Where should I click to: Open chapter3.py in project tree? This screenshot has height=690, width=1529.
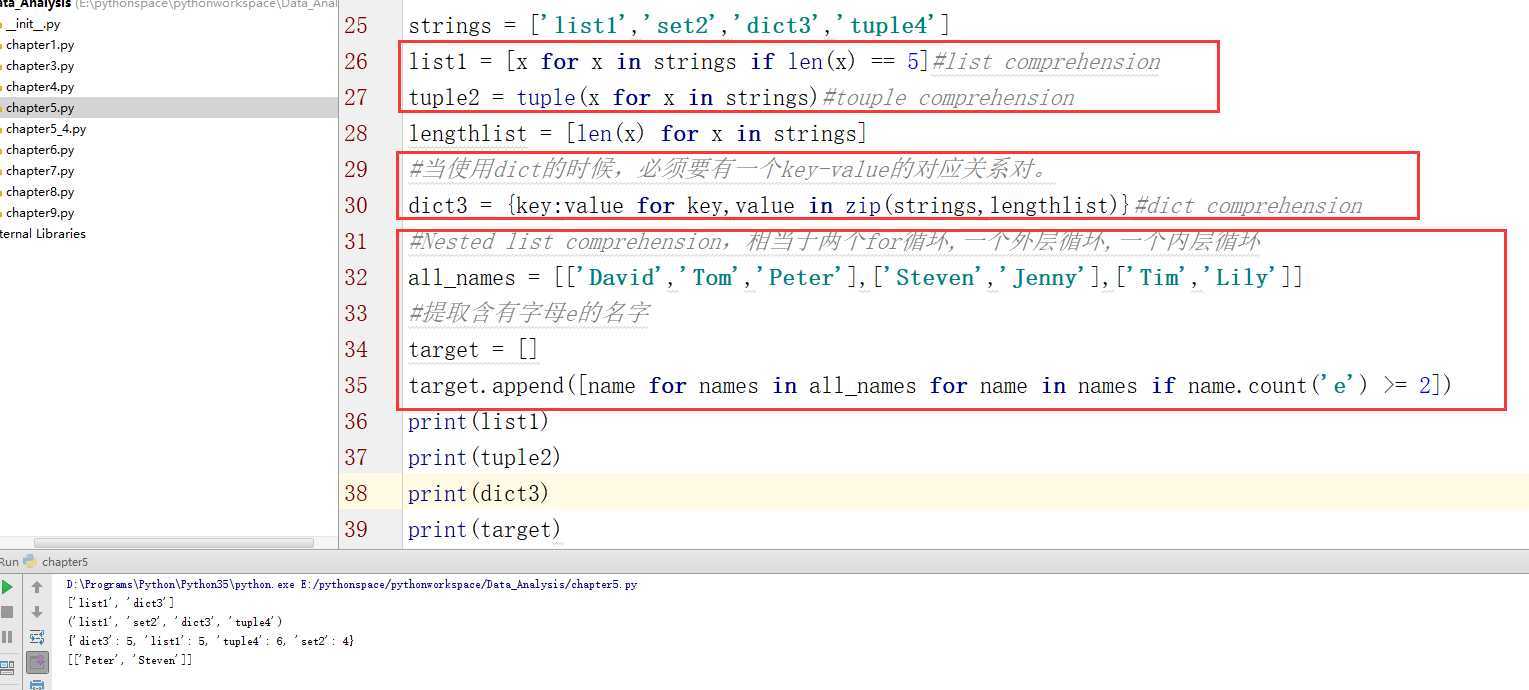[x=39, y=66]
